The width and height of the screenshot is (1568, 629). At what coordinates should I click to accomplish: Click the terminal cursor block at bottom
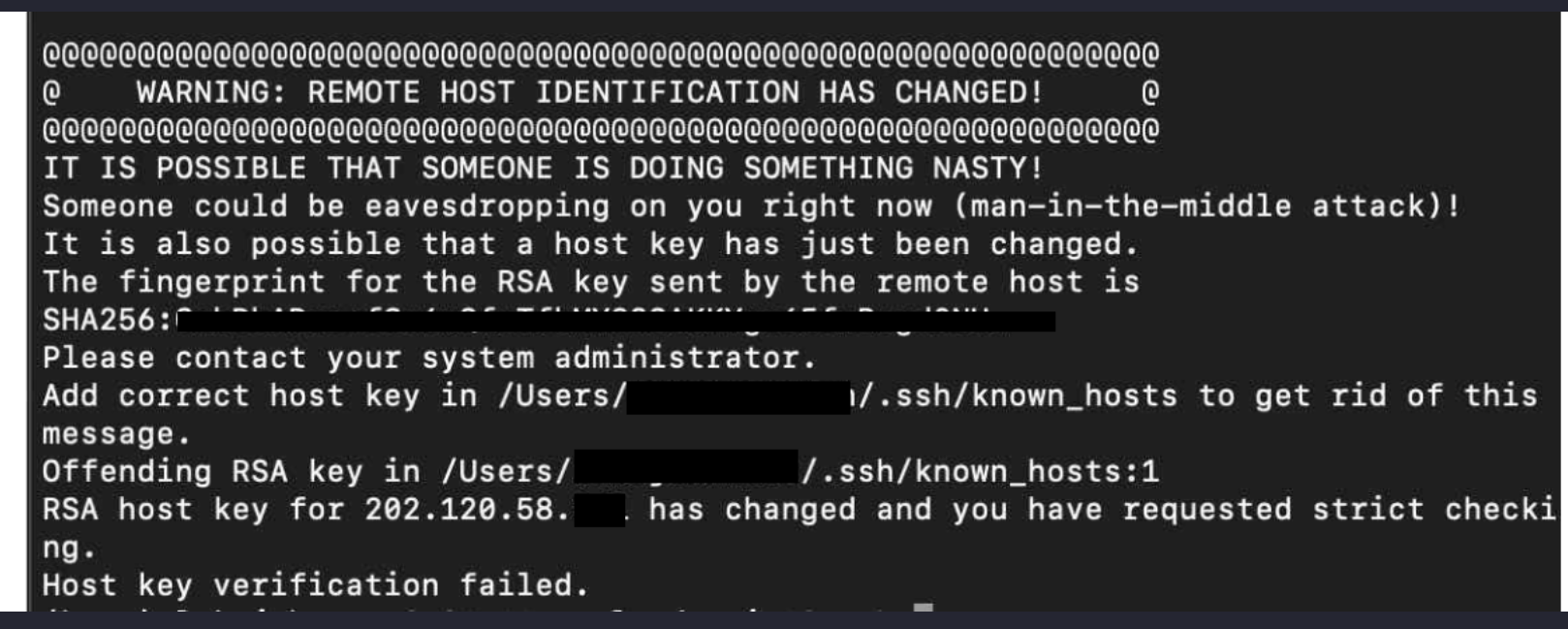pos(924,609)
